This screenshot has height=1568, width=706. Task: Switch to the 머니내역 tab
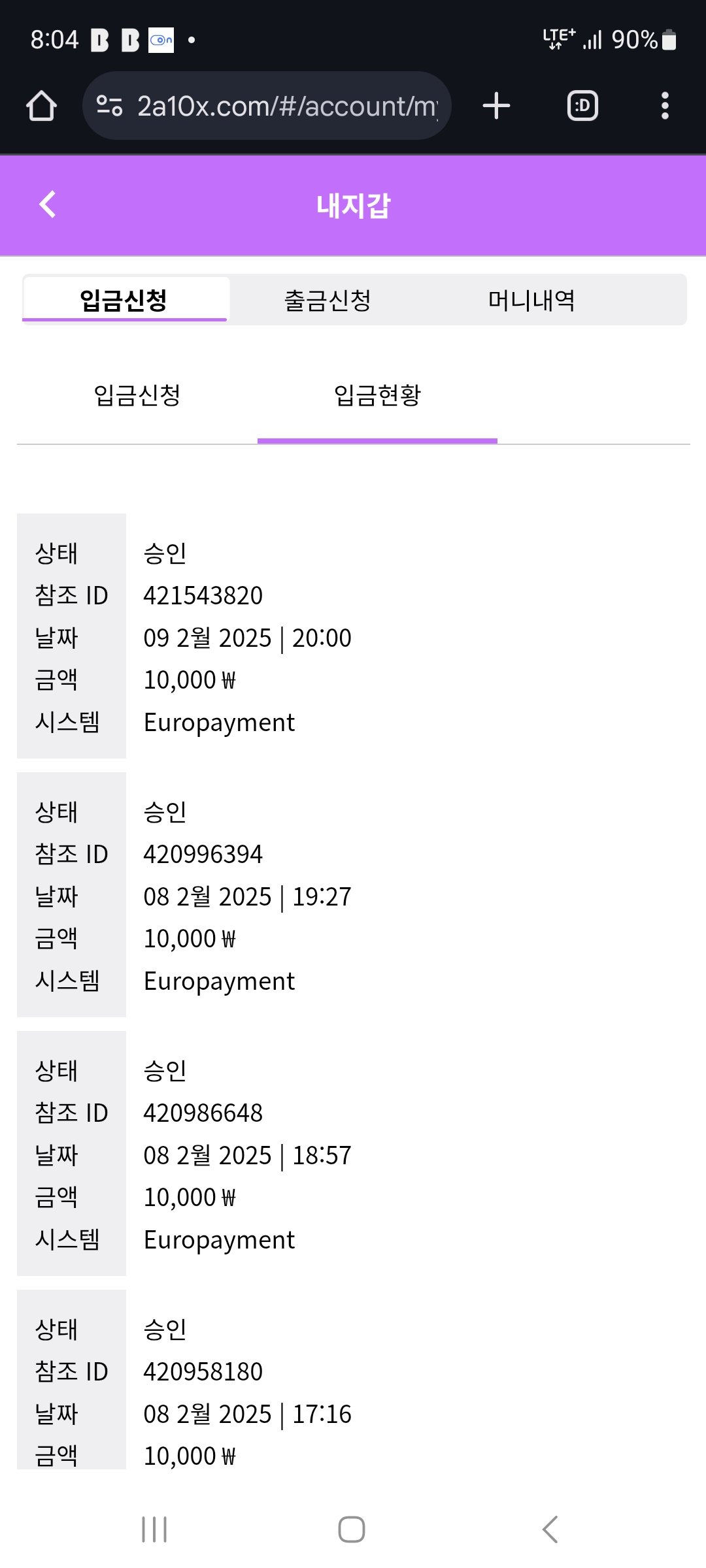click(x=531, y=301)
